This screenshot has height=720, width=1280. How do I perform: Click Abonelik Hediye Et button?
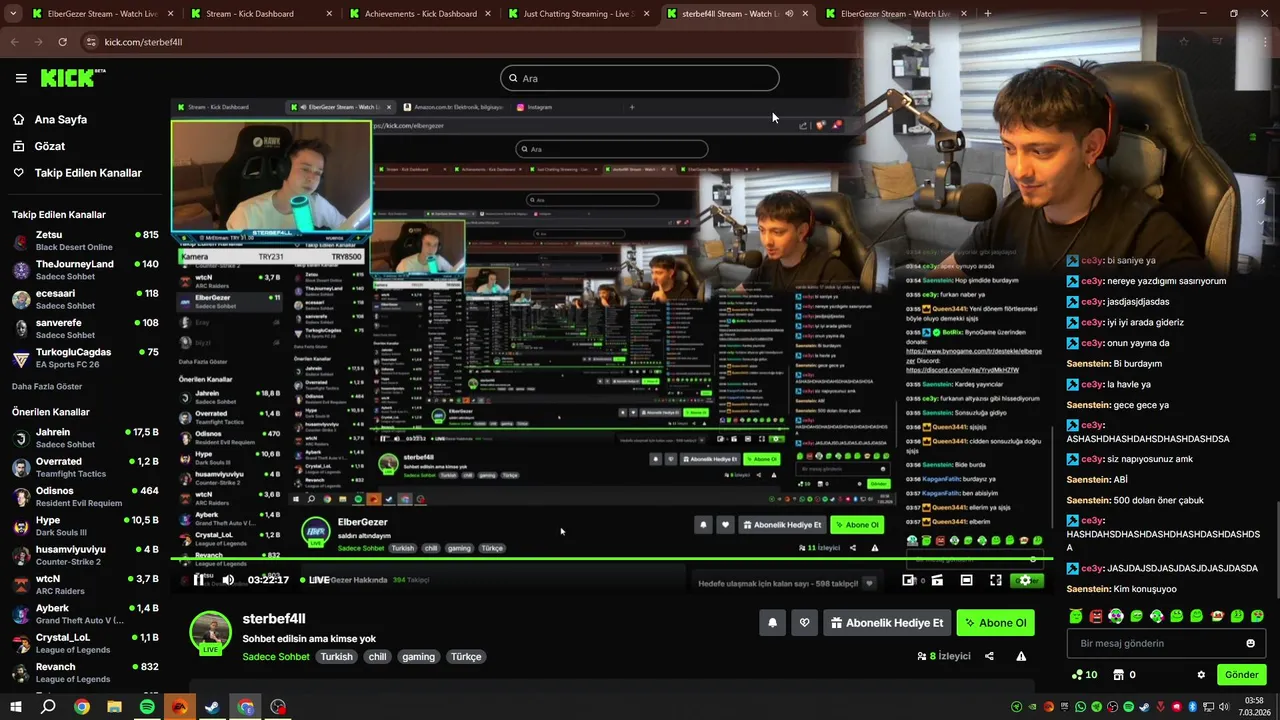[x=887, y=623]
